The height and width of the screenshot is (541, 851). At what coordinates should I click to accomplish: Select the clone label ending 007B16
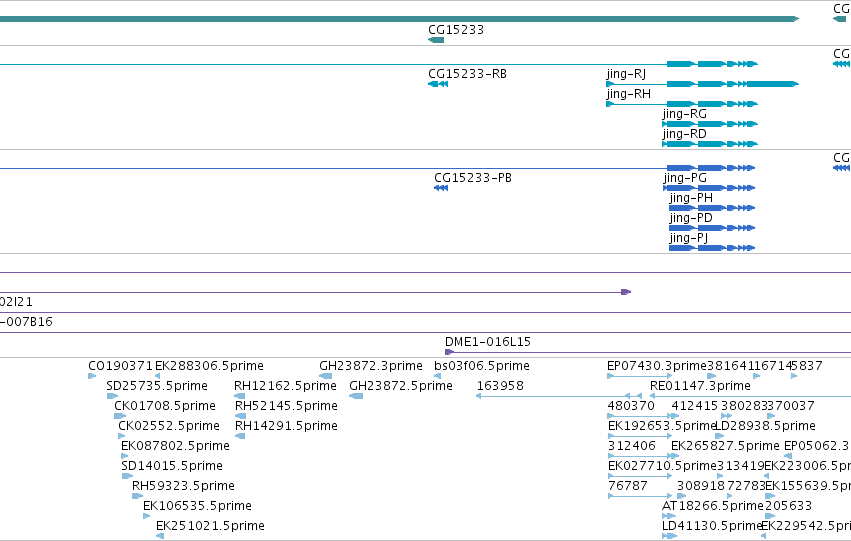[x=26, y=322]
